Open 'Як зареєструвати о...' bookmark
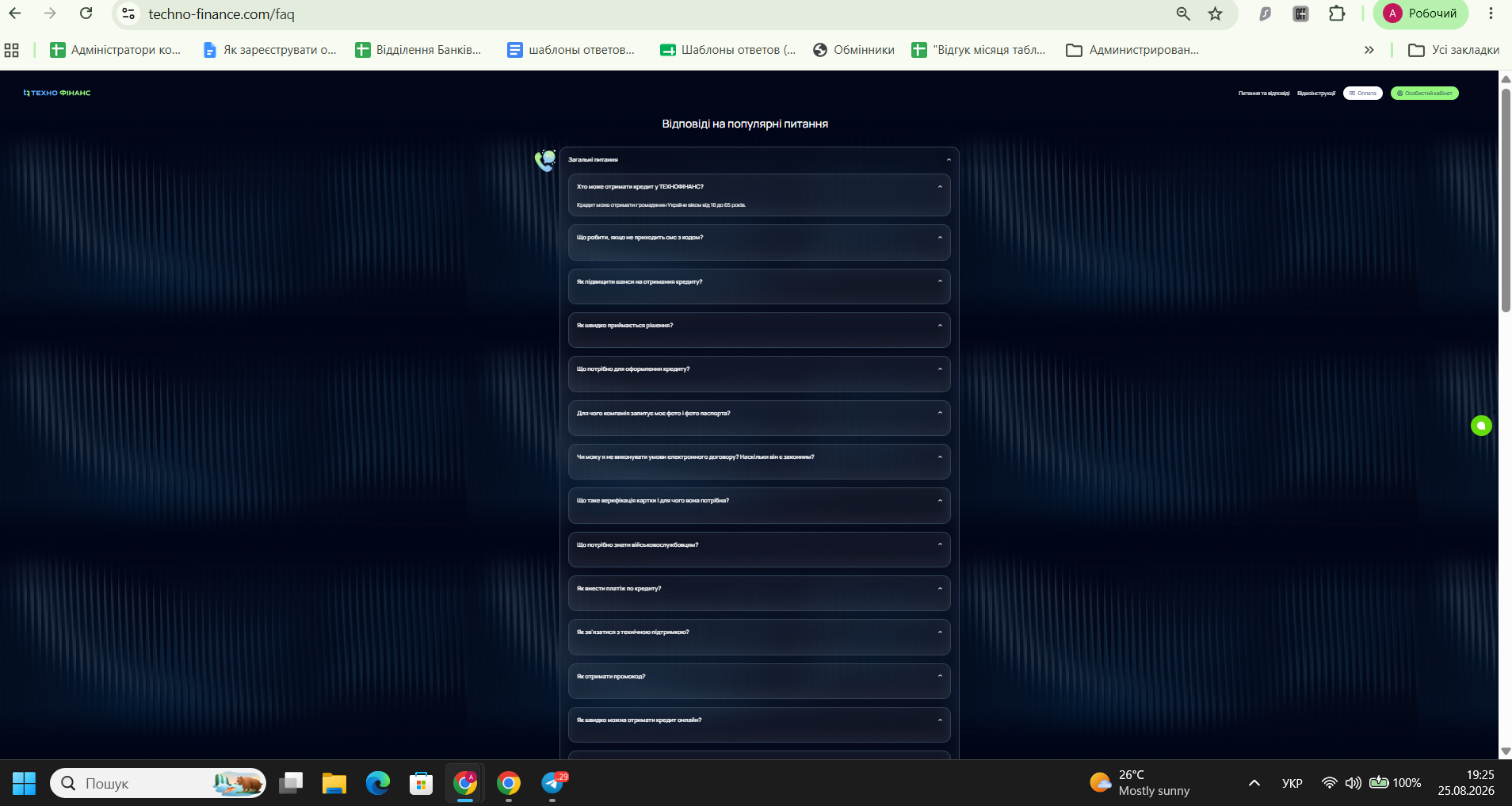Image resolution: width=1512 pixels, height=806 pixels. [x=269, y=50]
